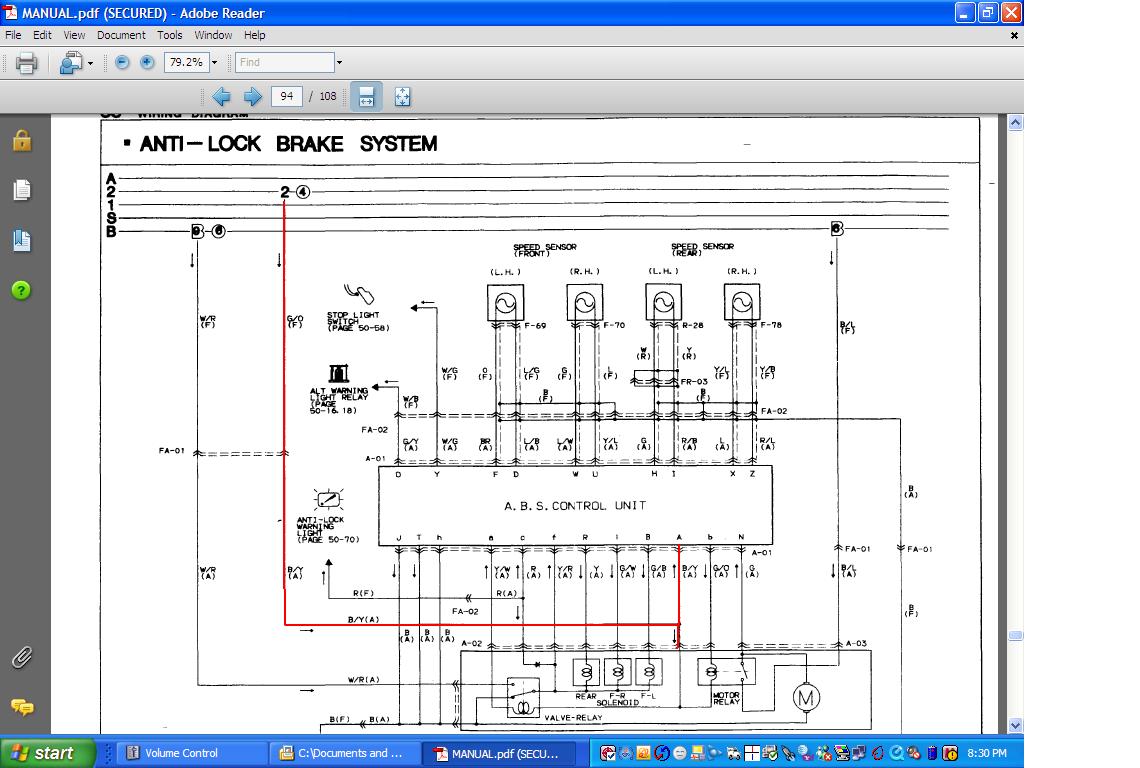Open the Bookmarks panel in sidebar
Viewport: 1140px width, 768px height.
click(22, 241)
